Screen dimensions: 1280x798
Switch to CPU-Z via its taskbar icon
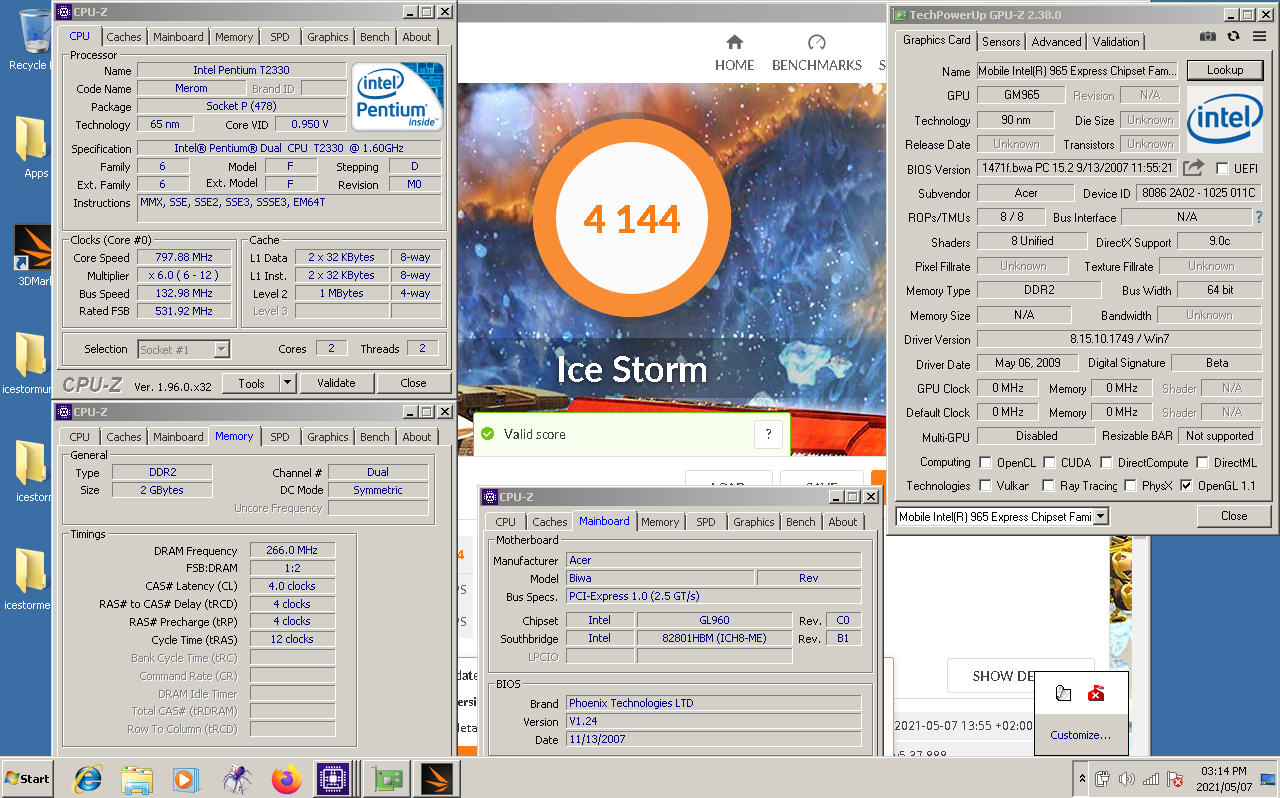(333, 778)
